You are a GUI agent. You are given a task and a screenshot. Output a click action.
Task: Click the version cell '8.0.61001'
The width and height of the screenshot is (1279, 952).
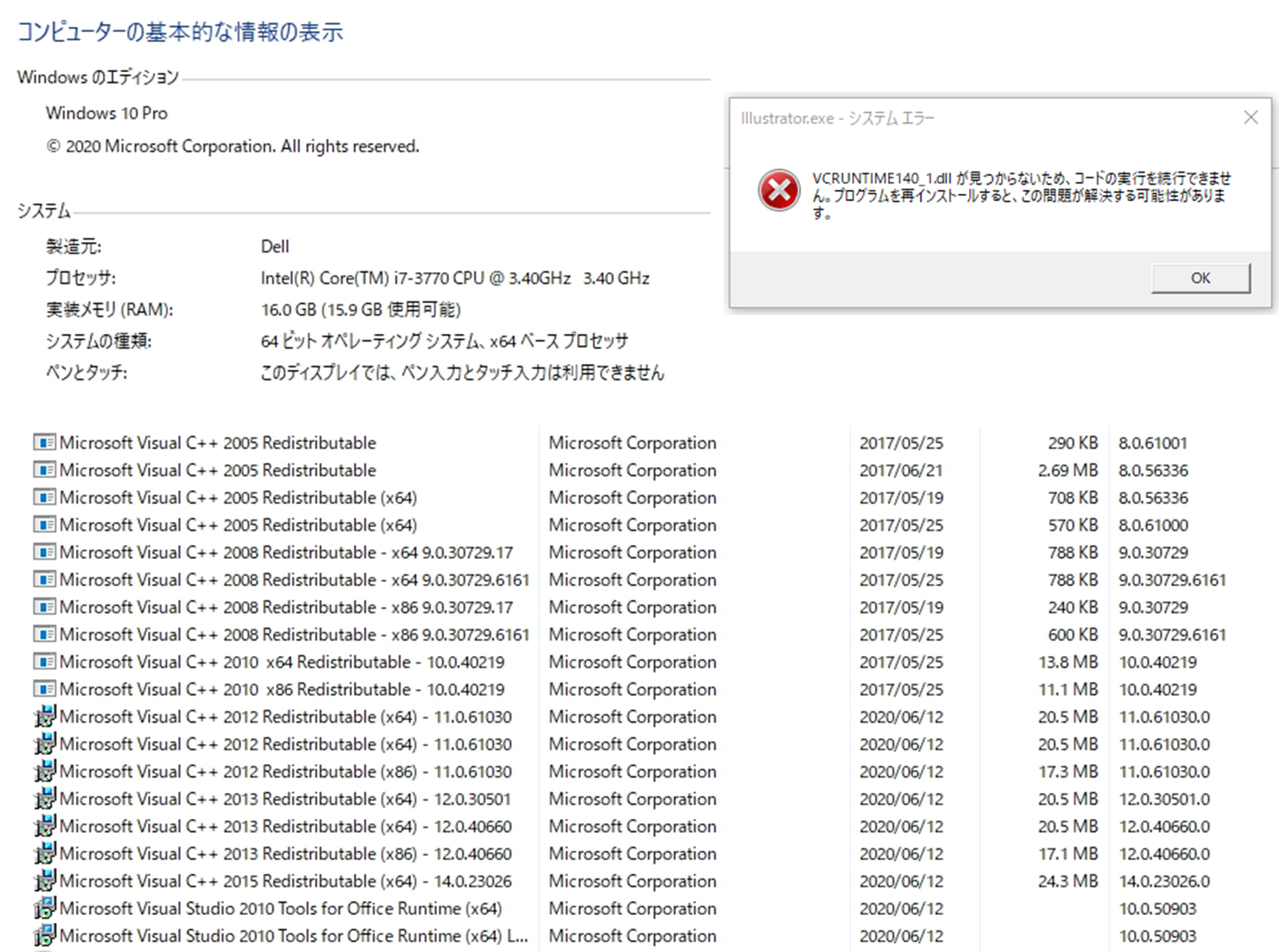pyautogui.click(x=1153, y=443)
